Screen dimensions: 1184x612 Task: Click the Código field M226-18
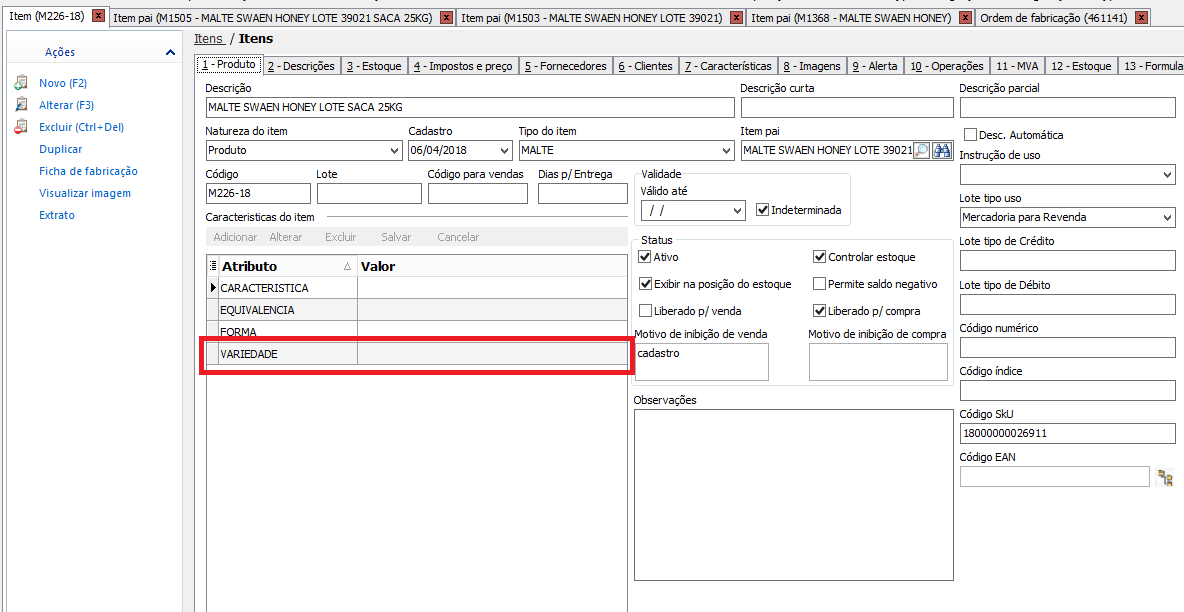(x=258, y=193)
